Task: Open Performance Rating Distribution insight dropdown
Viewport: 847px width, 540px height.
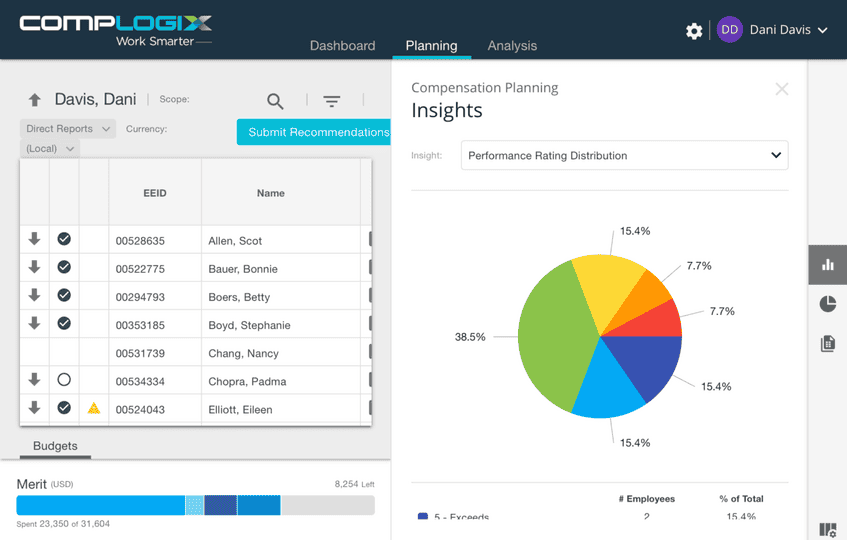Action: (x=624, y=156)
